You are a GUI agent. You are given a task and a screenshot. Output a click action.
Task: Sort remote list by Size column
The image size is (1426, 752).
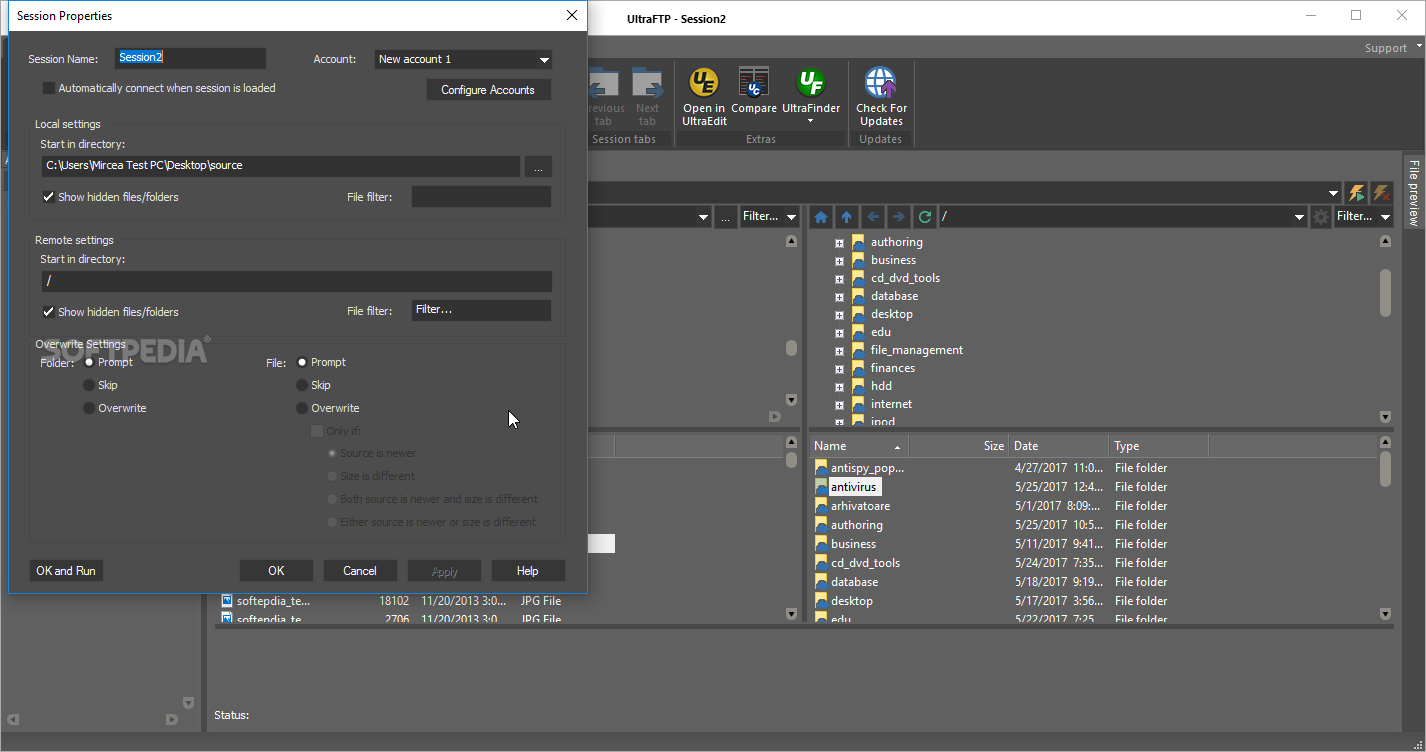pyautogui.click(x=958, y=446)
